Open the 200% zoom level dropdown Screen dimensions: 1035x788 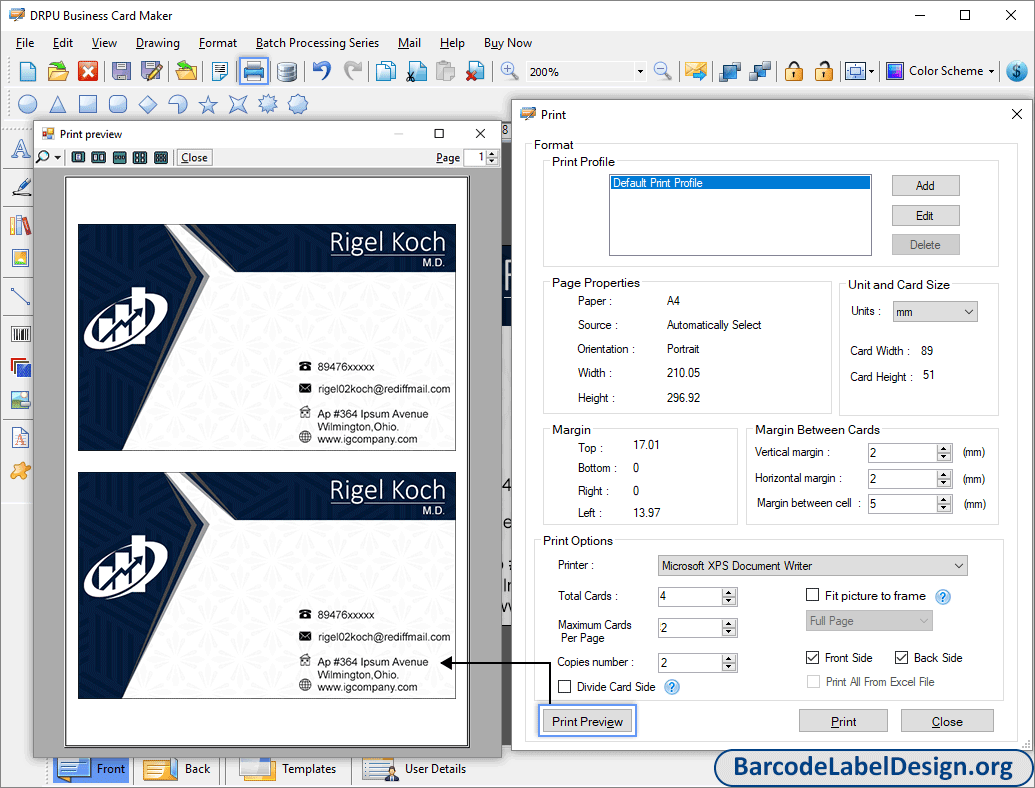pyautogui.click(x=640, y=71)
